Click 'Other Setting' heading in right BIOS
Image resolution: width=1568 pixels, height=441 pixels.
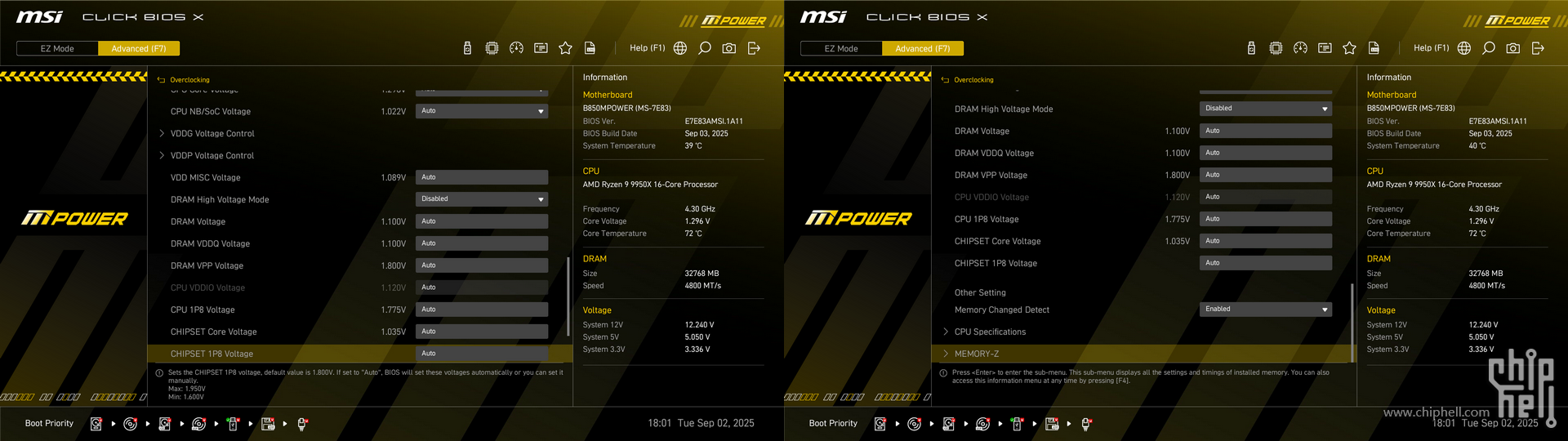click(980, 293)
